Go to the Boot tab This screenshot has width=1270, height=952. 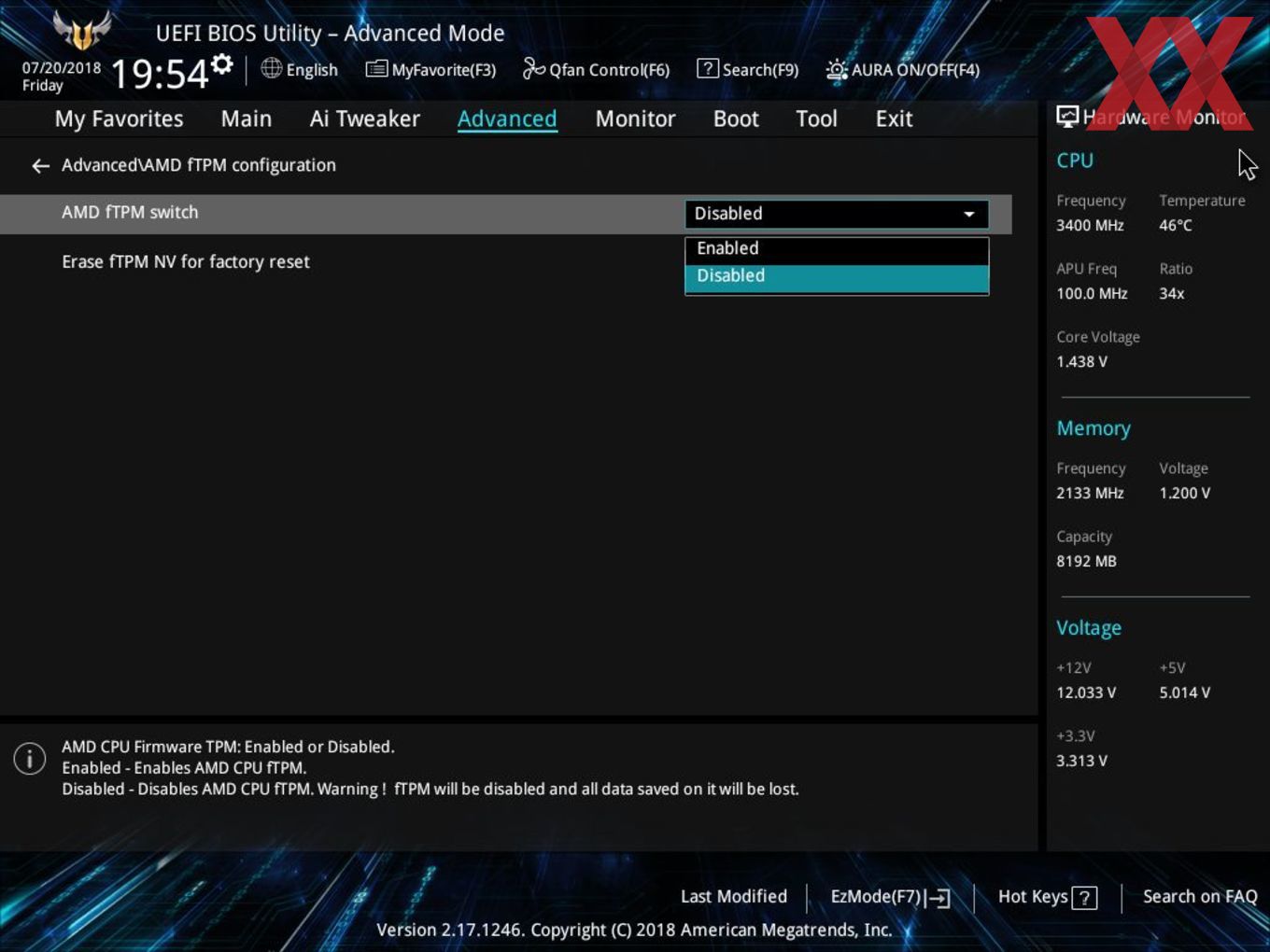point(736,119)
